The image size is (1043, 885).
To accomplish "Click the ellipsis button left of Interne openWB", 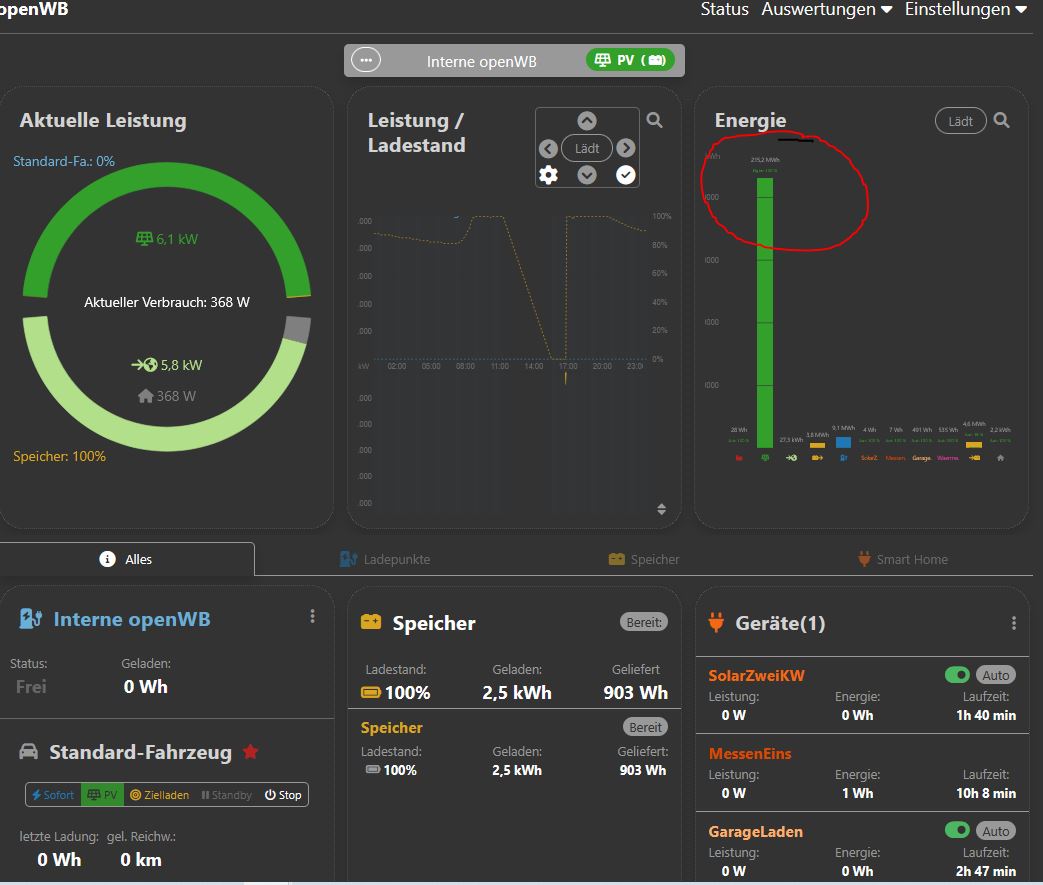I will pyautogui.click(x=366, y=61).
